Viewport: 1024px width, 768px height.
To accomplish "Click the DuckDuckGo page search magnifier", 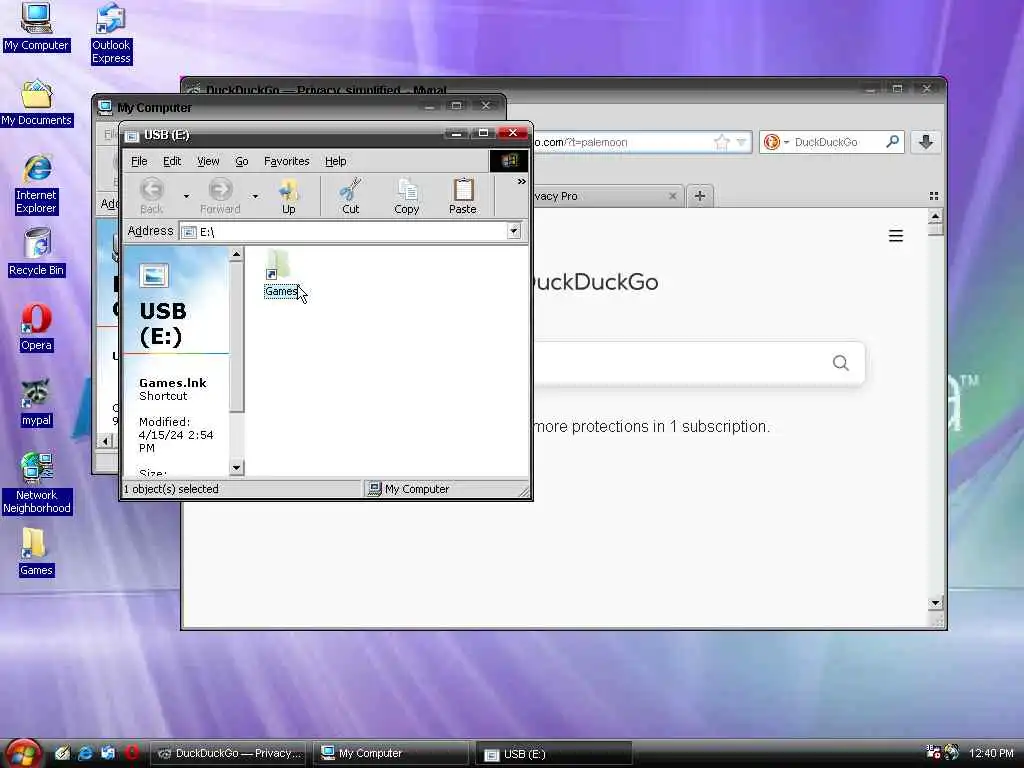I will [x=840, y=362].
